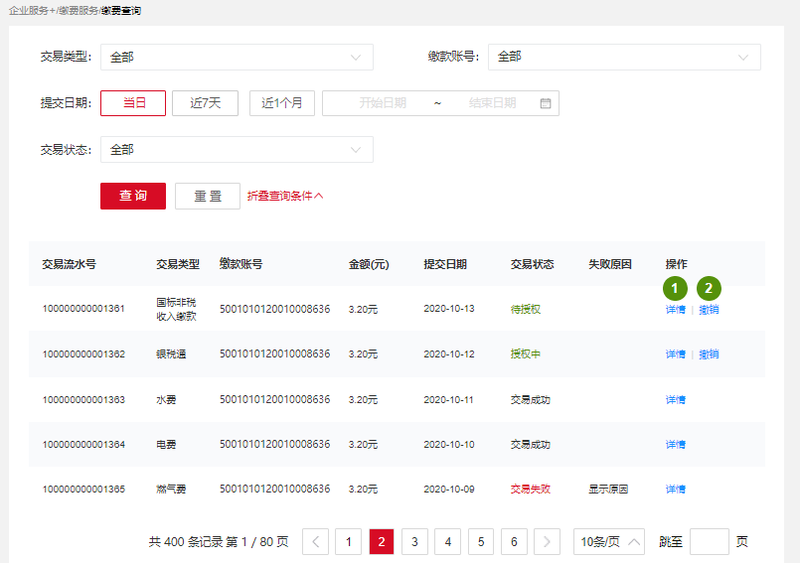Click 显示原因 in the failed row
This screenshot has height=563, width=800.
pos(608,489)
